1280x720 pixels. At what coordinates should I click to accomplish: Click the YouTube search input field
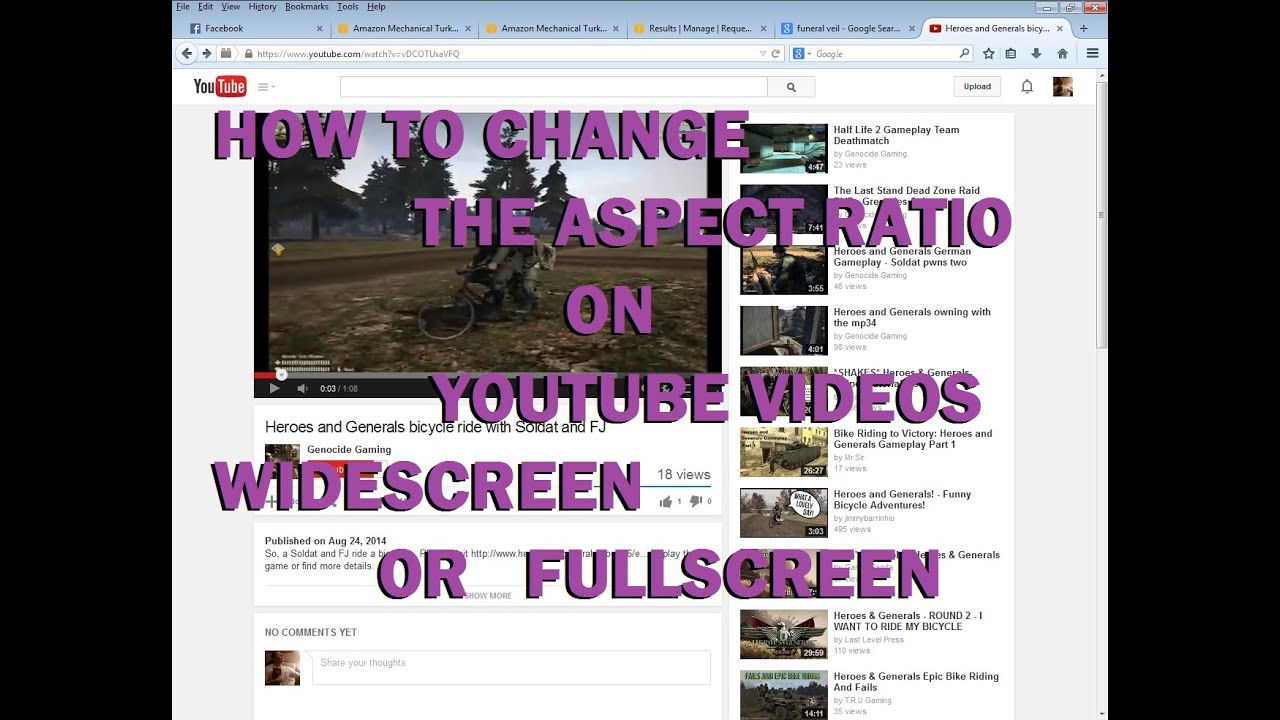click(x=553, y=87)
